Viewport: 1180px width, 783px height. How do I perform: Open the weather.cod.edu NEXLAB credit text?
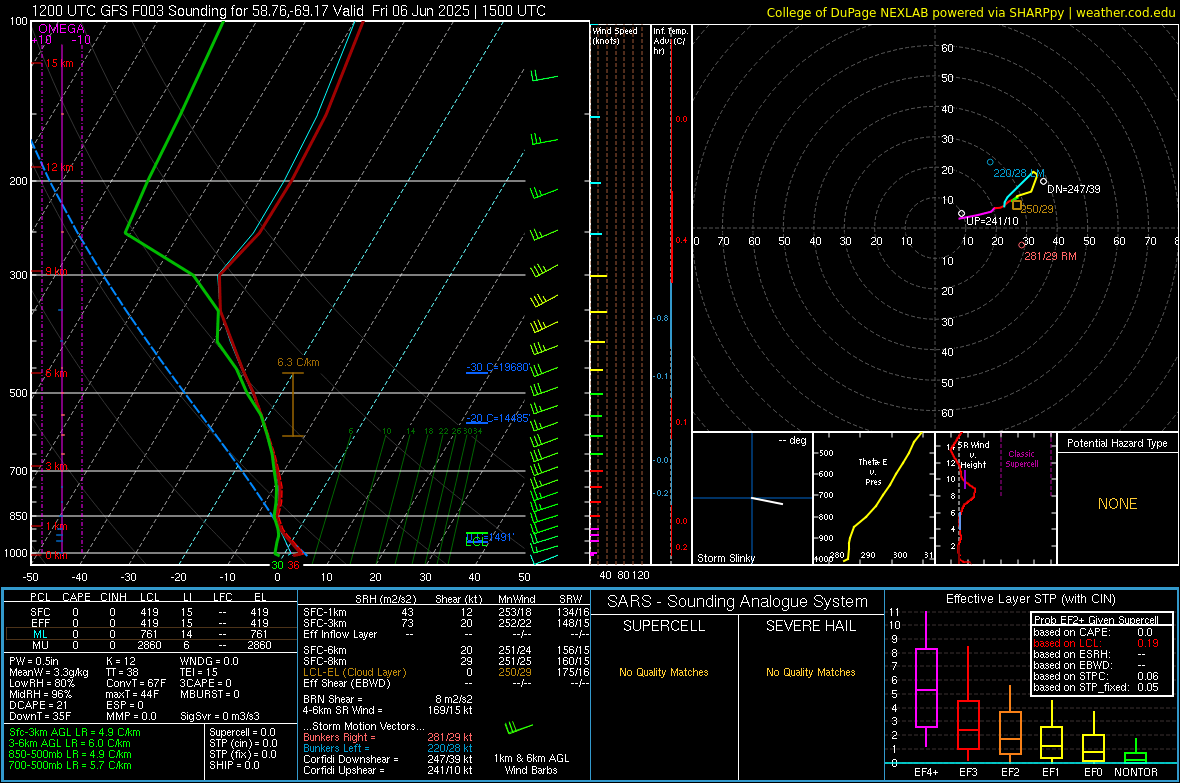click(x=970, y=12)
